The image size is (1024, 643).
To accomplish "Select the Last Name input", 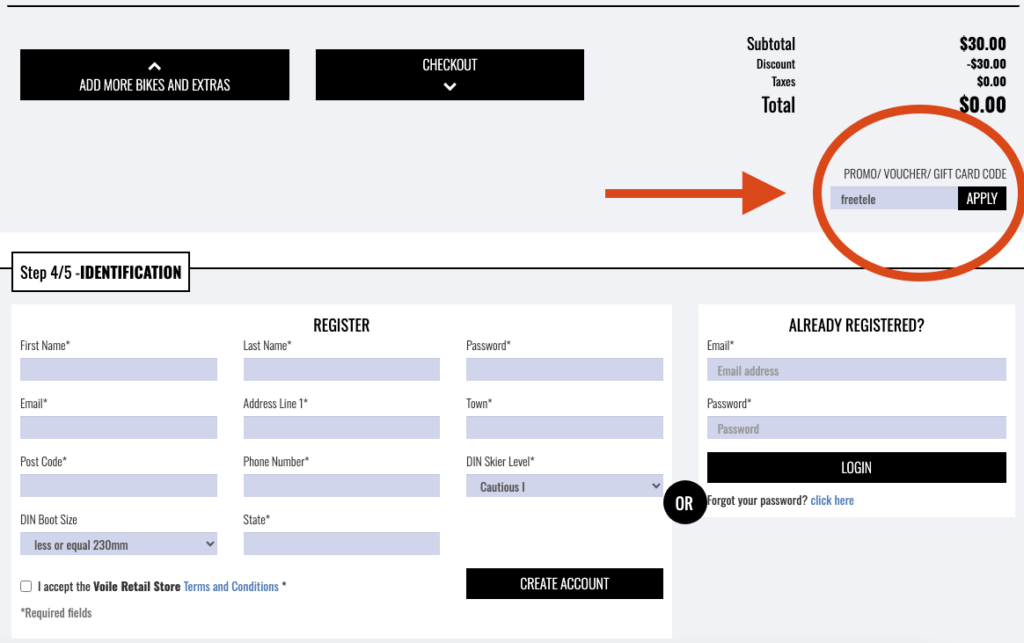I will point(341,370).
